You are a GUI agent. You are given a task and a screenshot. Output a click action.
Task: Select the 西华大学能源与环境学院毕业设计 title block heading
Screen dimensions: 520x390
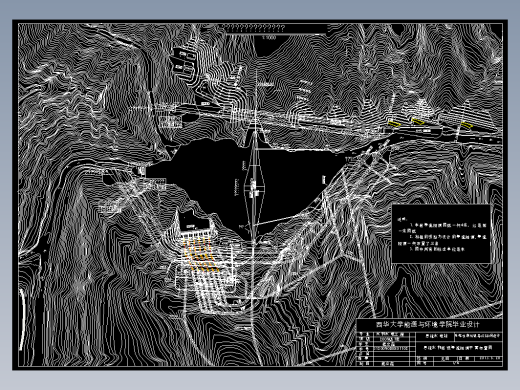coord(428,325)
